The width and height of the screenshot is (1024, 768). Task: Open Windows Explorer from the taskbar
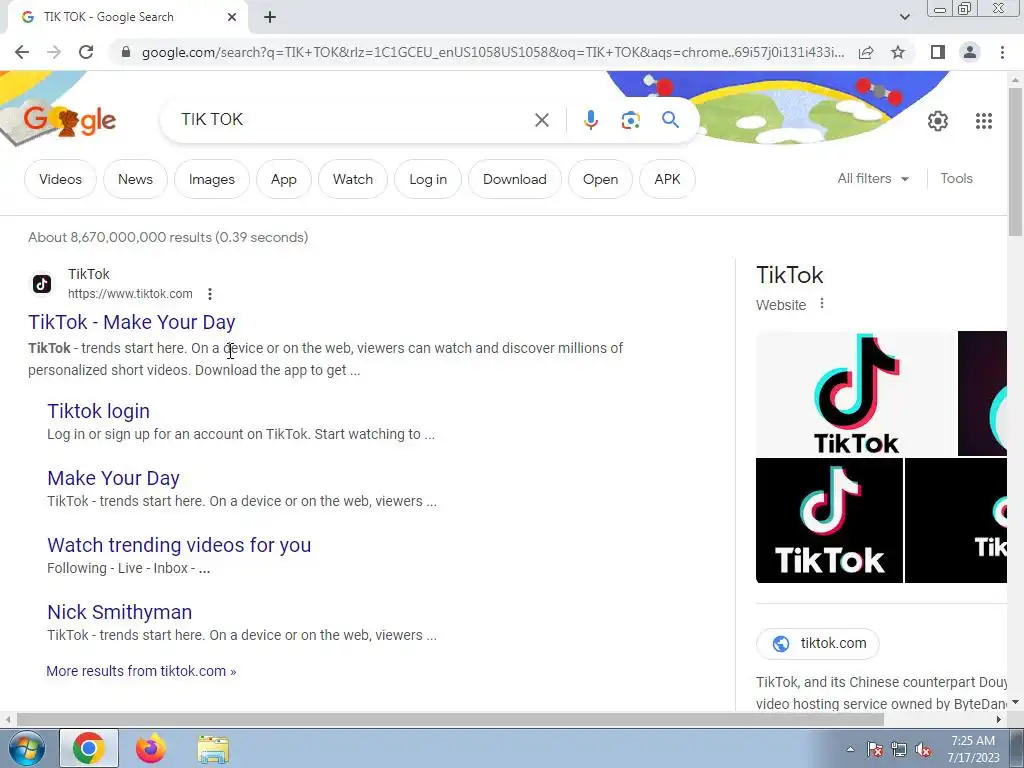[213, 749]
